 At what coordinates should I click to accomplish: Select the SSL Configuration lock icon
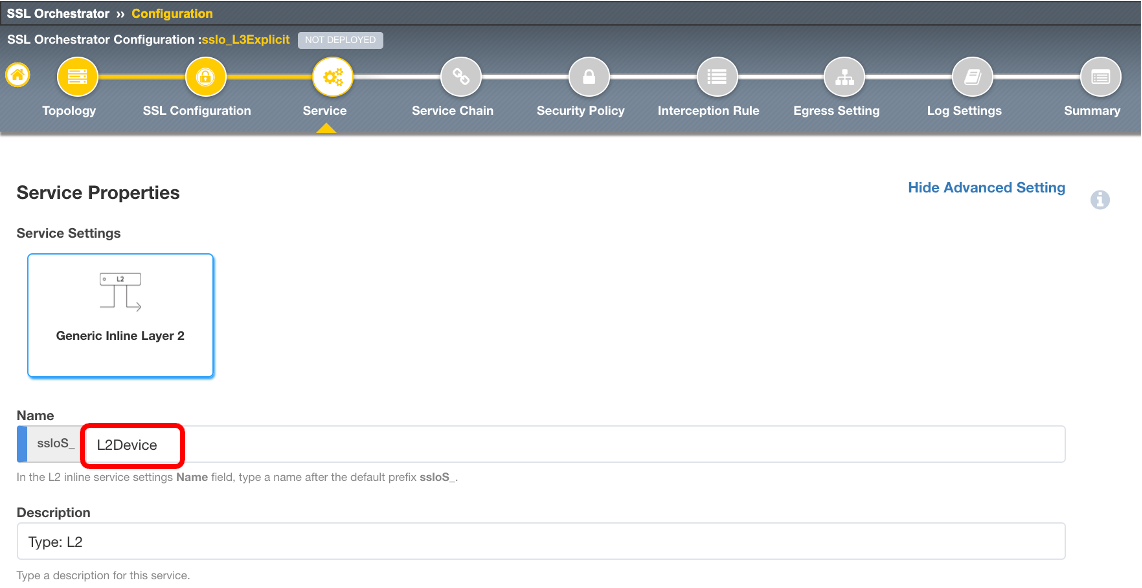205,77
